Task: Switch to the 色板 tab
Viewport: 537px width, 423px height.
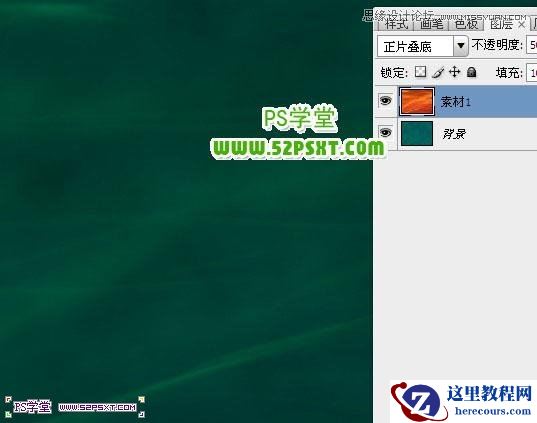Action: [466, 24]
